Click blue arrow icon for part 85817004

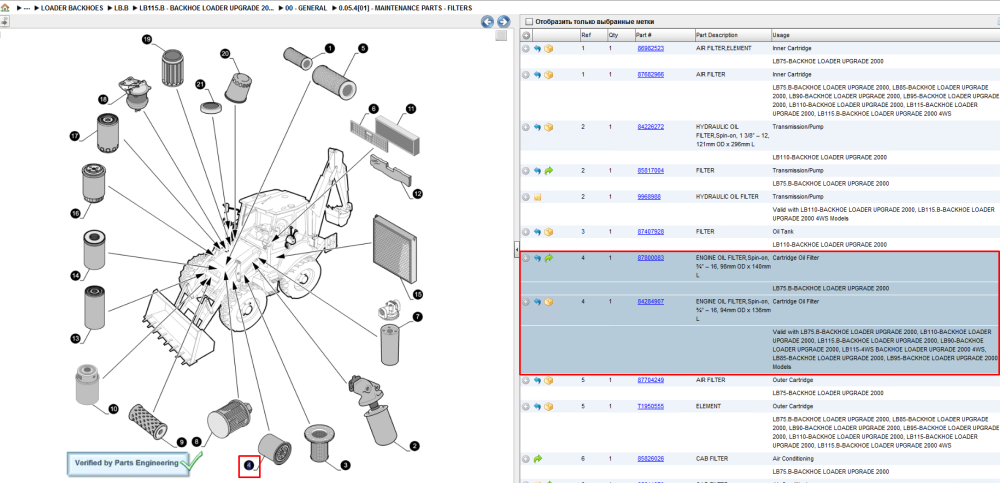pyautogui.click(x=537, y=171)
